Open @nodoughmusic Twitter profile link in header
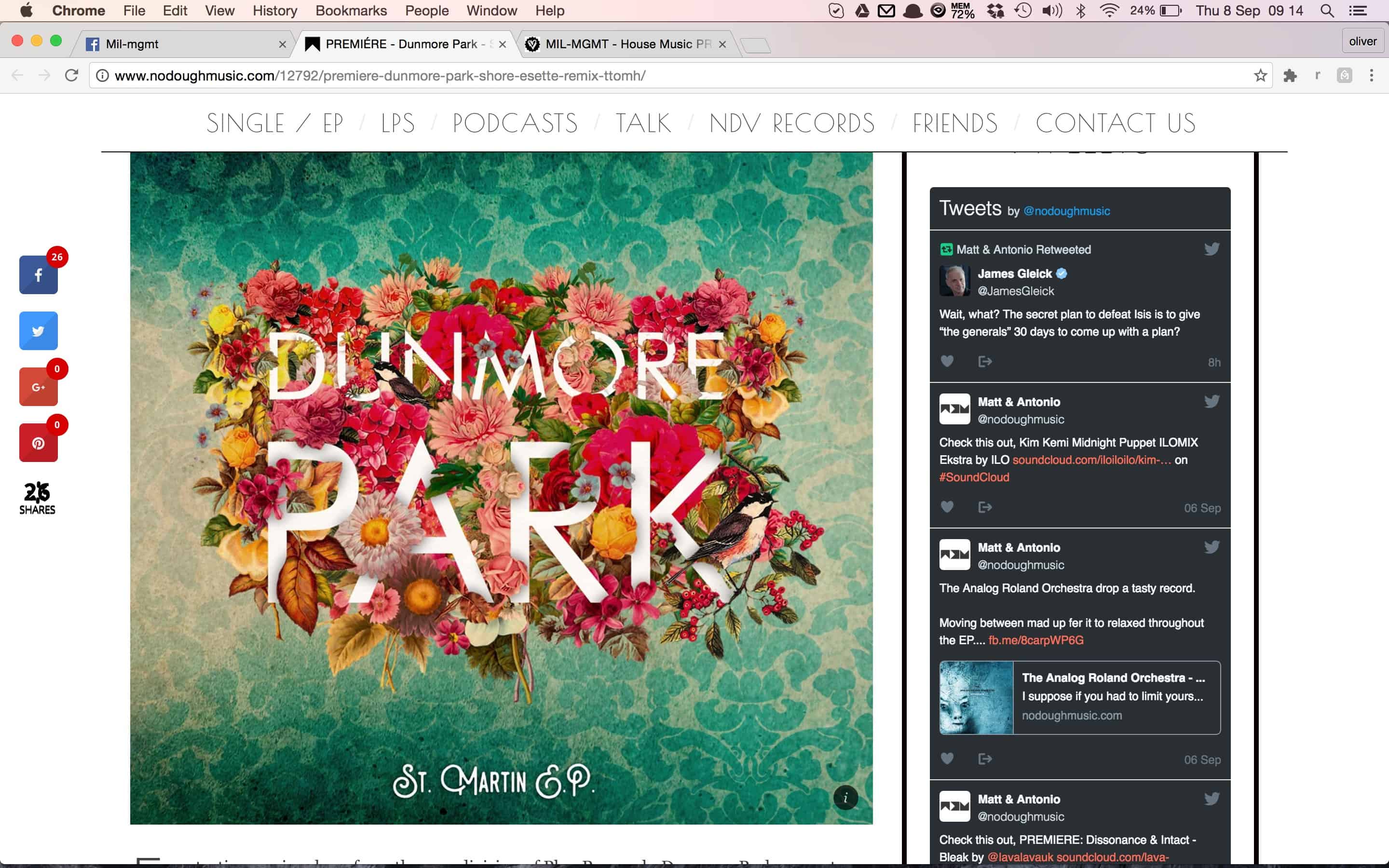 (x=1066, y=211)
